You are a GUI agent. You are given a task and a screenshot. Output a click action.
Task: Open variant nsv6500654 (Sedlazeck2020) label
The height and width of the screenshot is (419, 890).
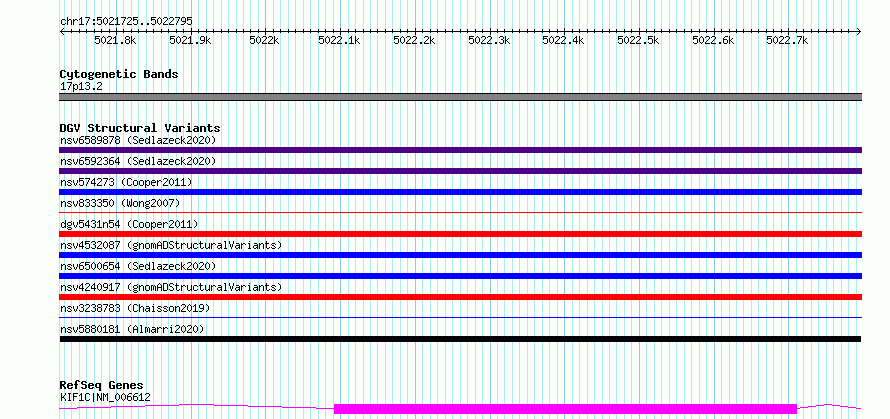pyautogui.click(x=138, y=266)
